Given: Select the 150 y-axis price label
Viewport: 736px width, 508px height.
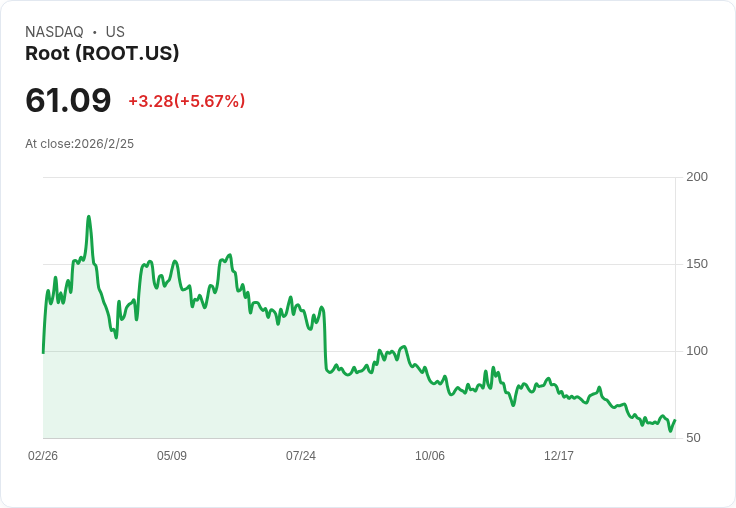Looking at the screenshot, I should 697,264.
